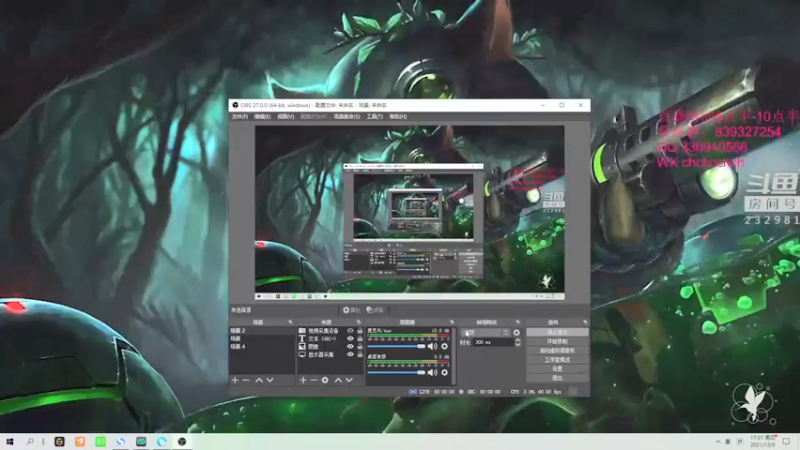Click the 退出 exit button
800x450 pixels.
(x=557, y=378)
